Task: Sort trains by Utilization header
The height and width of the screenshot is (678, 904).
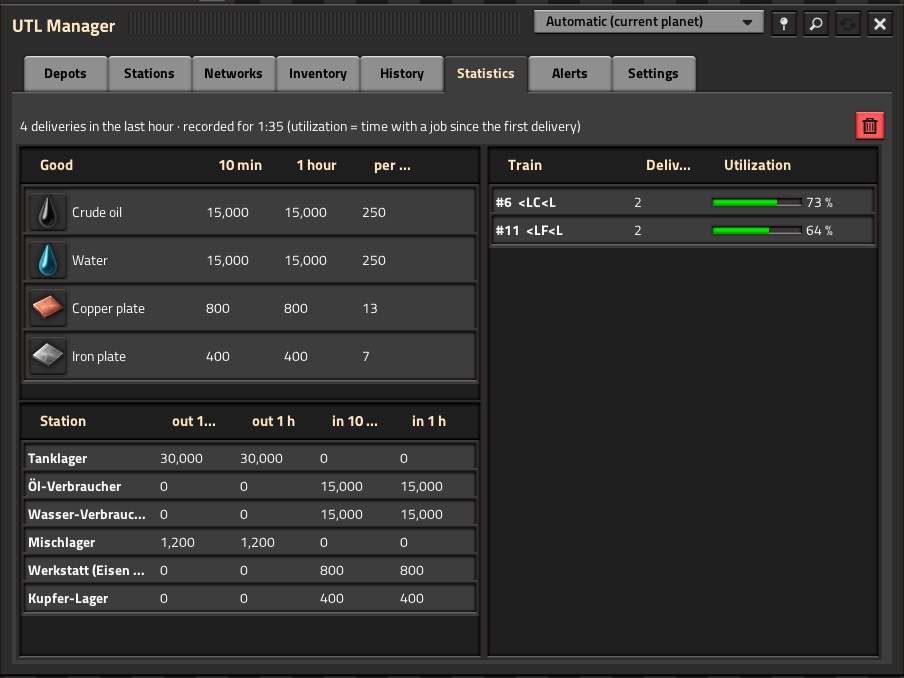Action: click(x=758, y=165)
